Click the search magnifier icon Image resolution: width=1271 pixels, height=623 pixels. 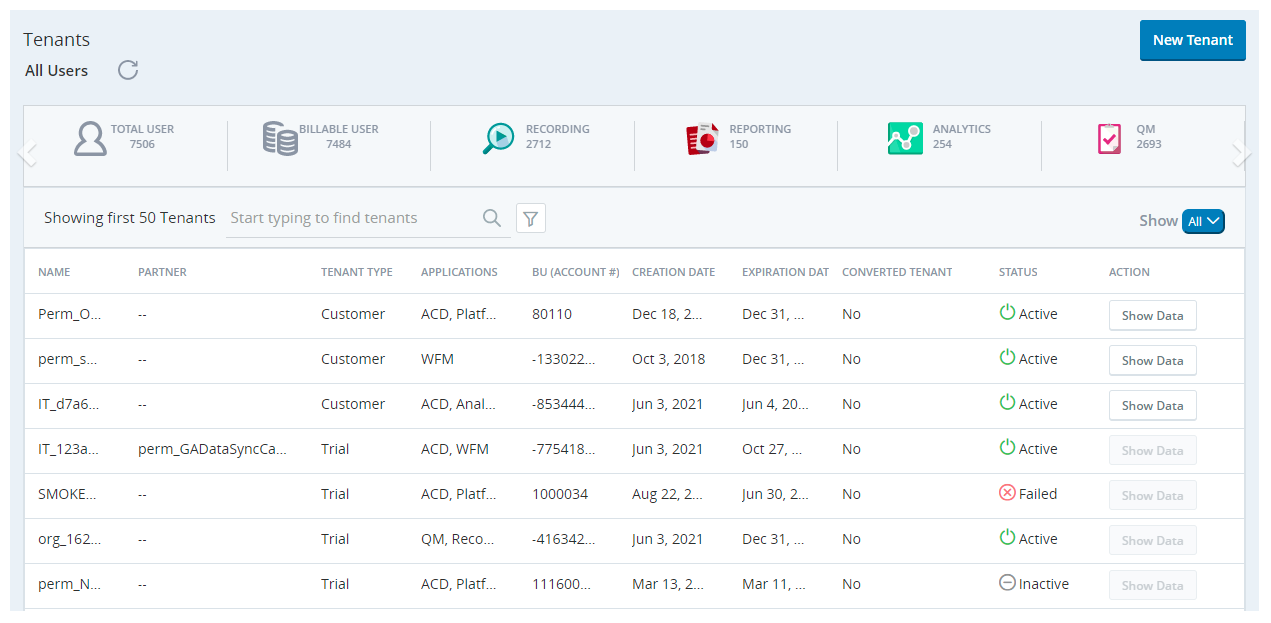click(x=492, y=218)
